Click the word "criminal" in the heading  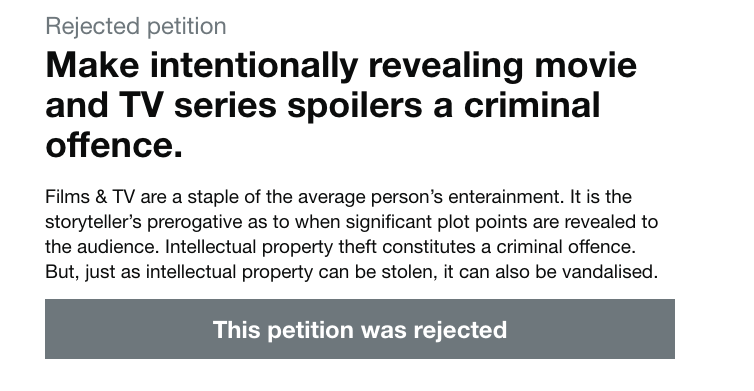tap(532, 105)
